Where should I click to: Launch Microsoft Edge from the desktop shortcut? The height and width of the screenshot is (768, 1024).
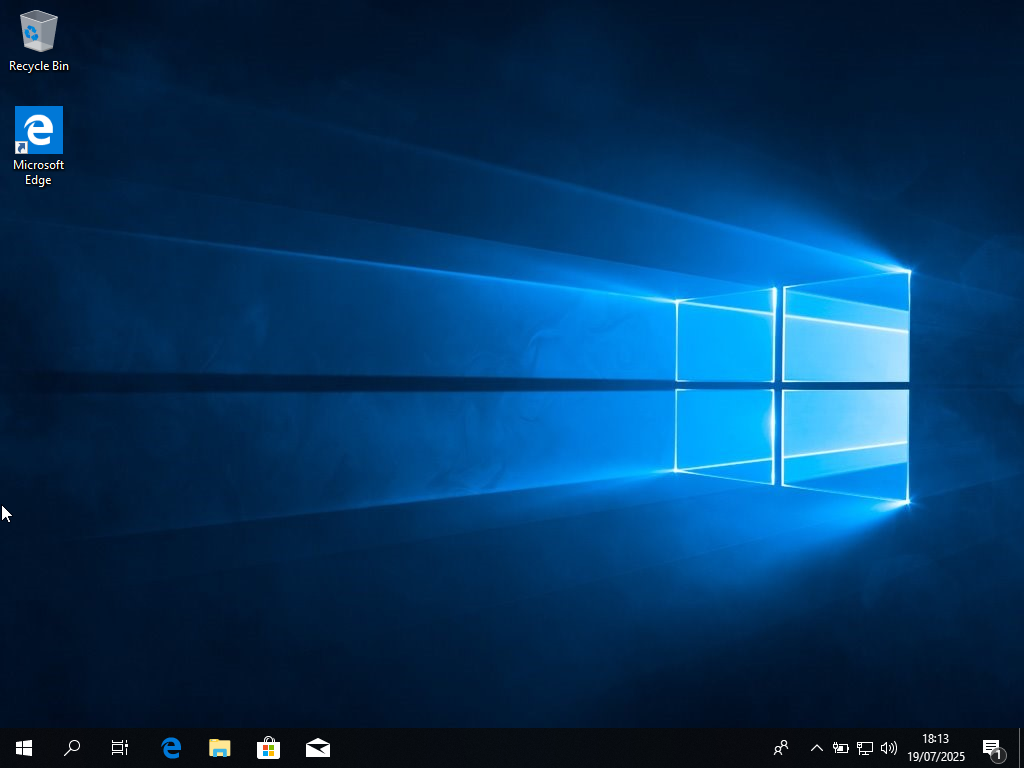pos(38,130)
